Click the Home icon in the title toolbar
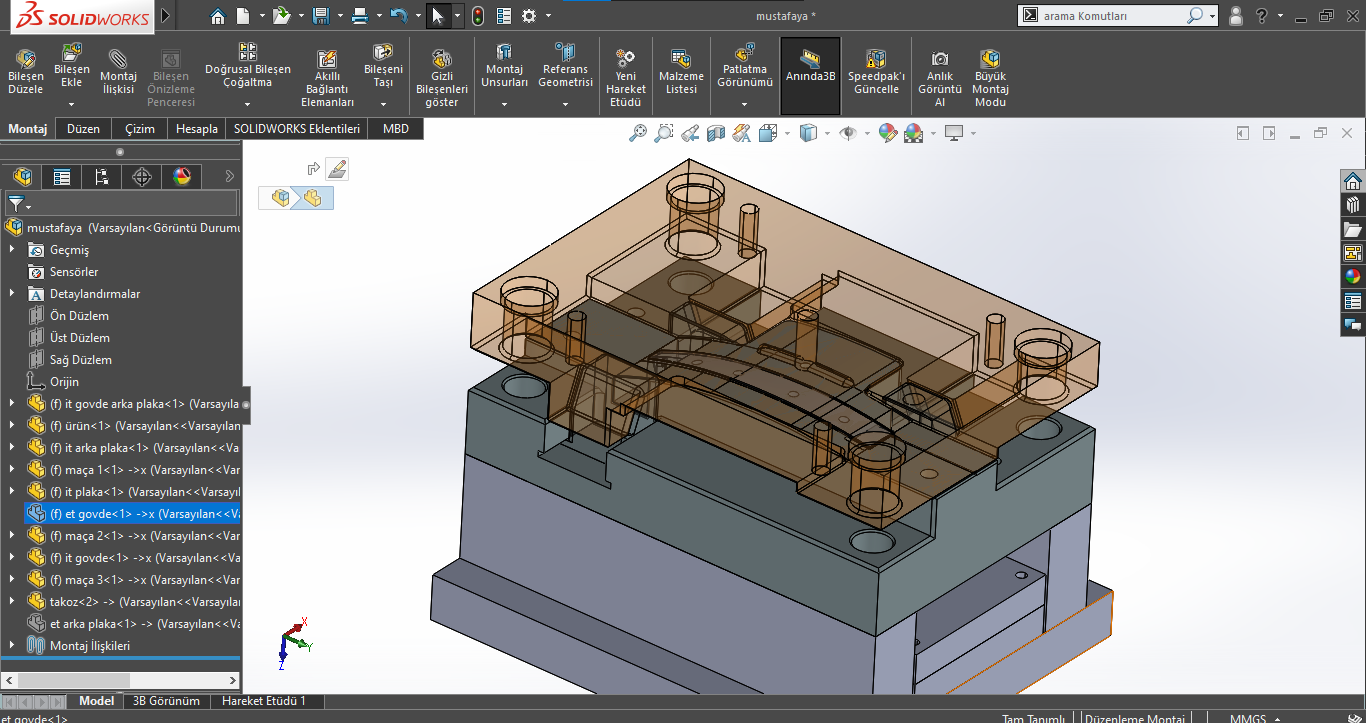1366x723 pixels. [x=218, y=16]
